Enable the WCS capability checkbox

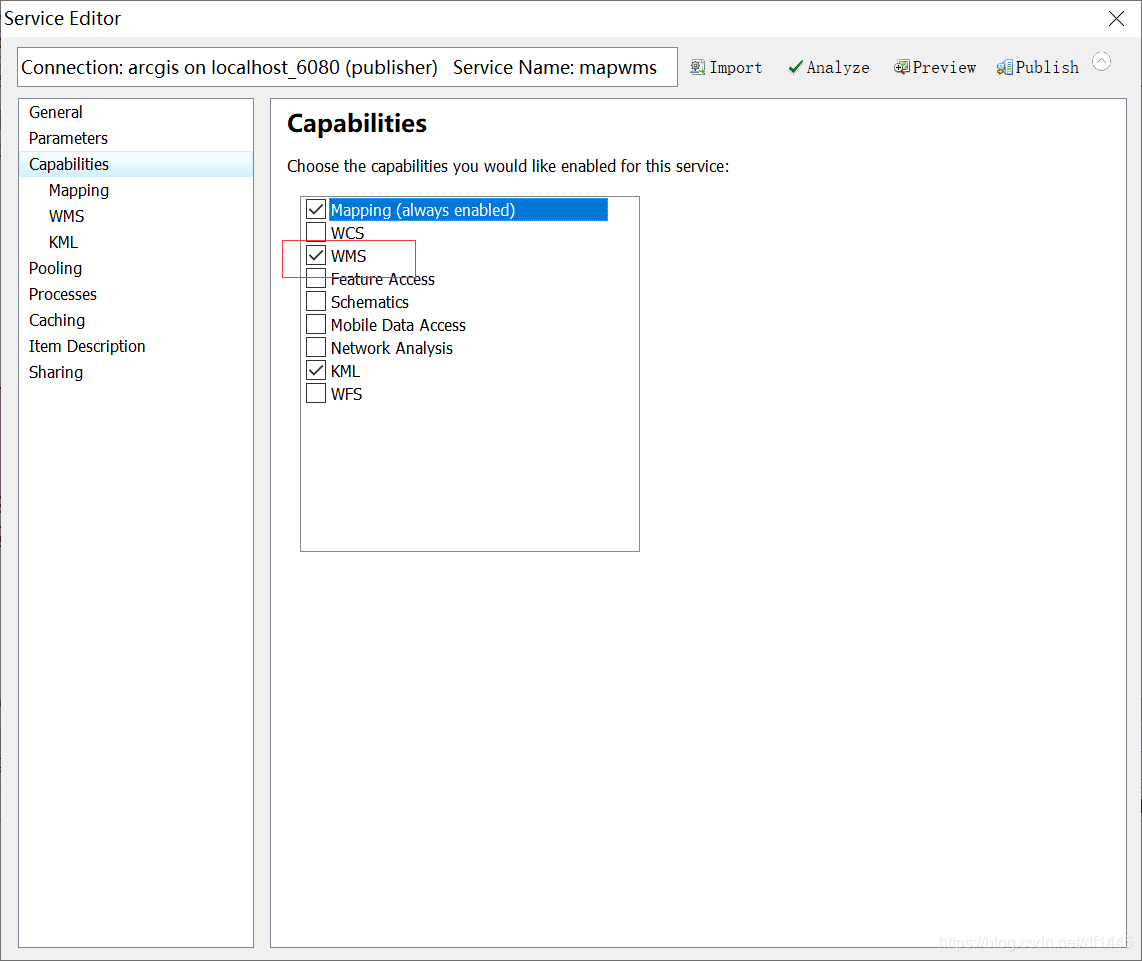click(315, 232)
